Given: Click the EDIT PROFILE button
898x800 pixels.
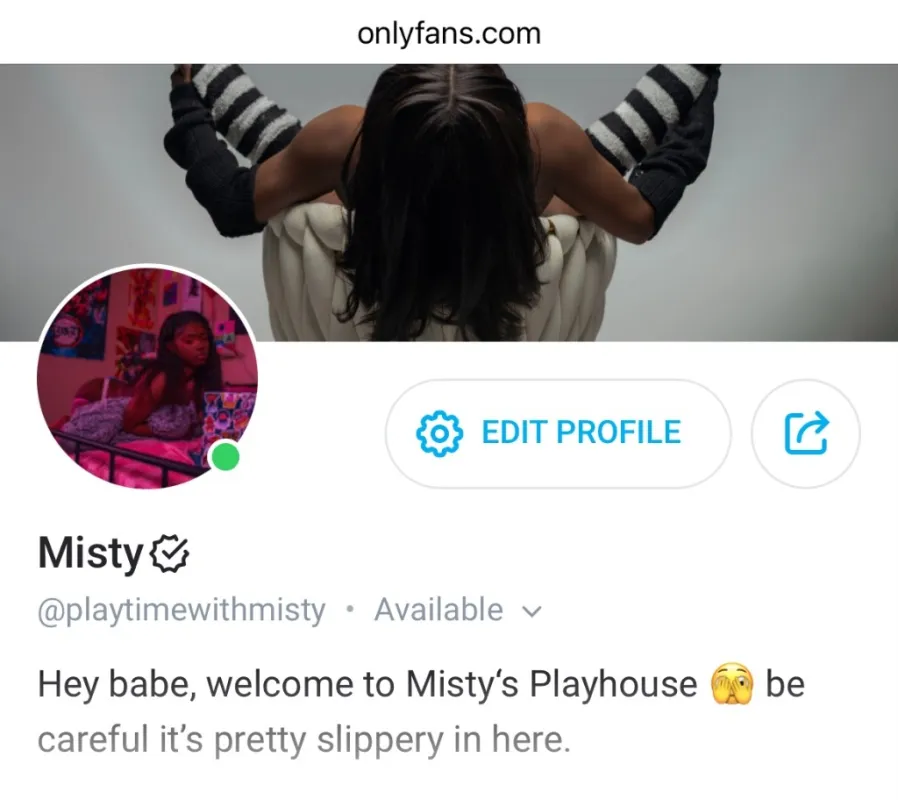Looking at the screenshot, I should coord(558,434).
